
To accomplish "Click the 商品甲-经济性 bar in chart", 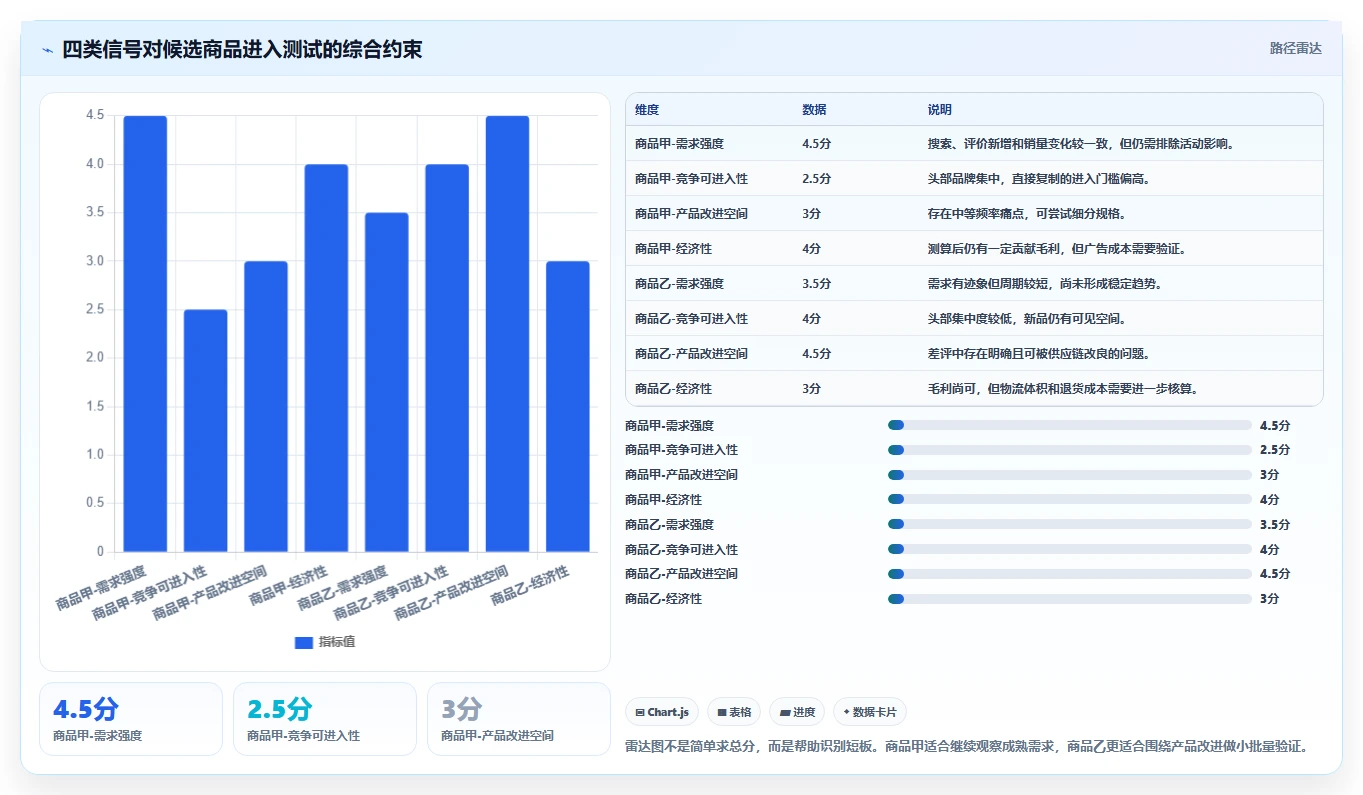I will [326, 358].
